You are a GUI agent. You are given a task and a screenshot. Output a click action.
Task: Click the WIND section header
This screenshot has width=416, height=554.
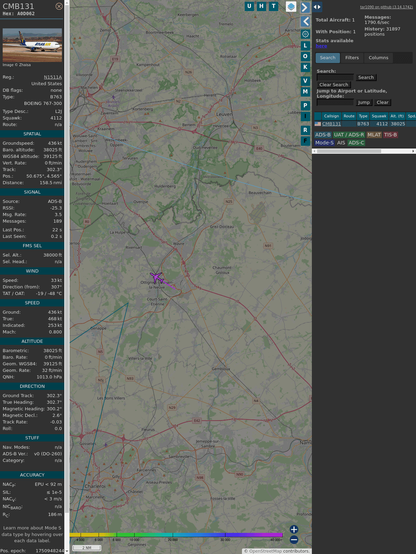click(x=32, y=271)
